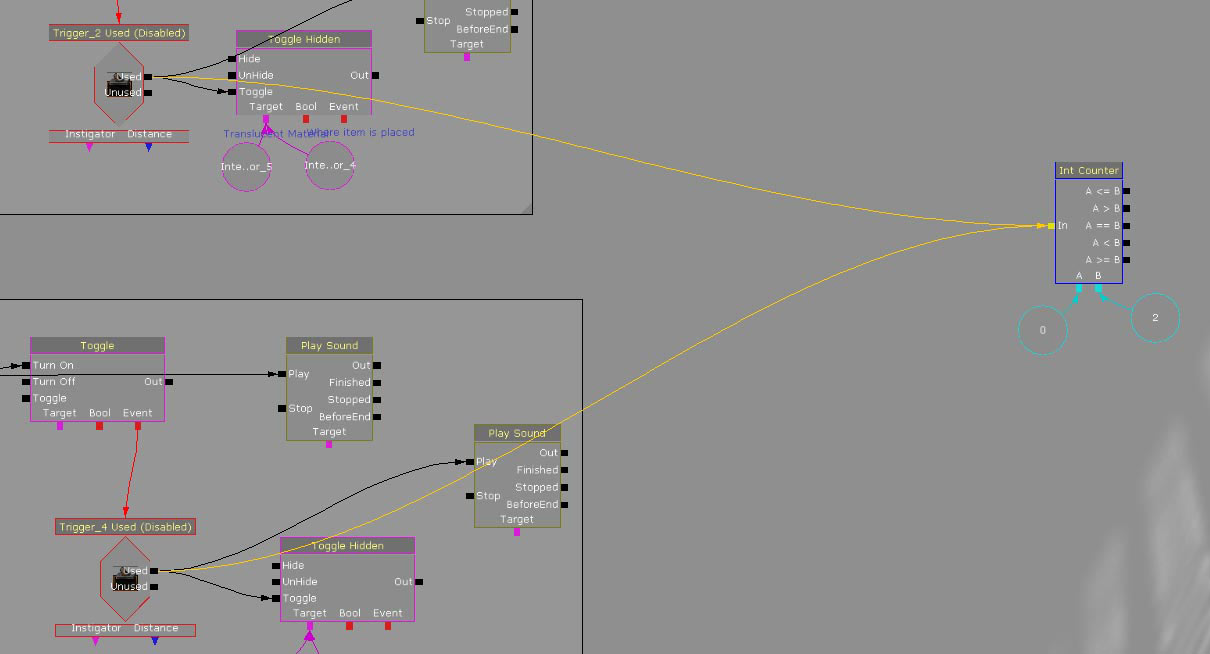Click the upper comment box resize corner handle
The height and width of the screenshot is (654, 1210).
coord(526,208)
